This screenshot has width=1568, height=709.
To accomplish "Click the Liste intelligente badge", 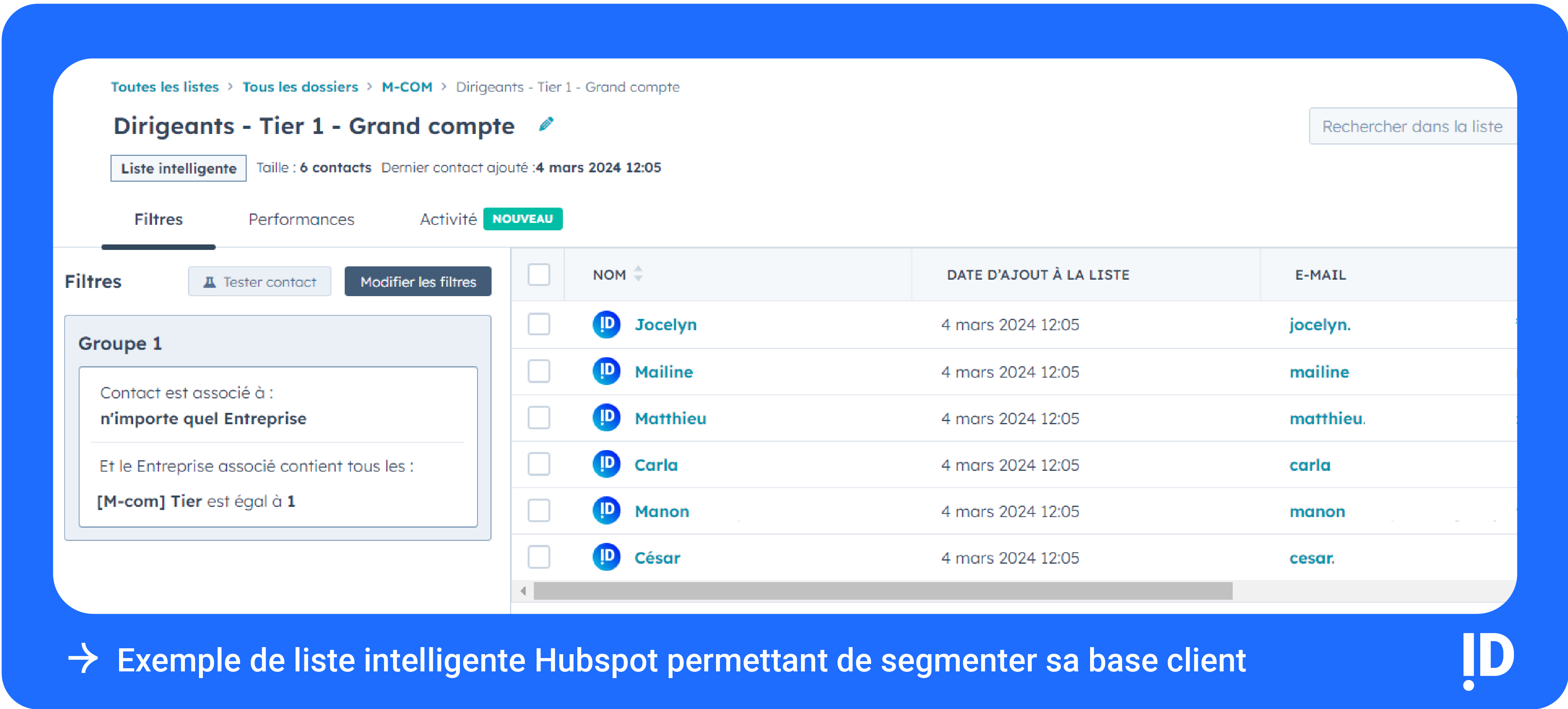I will pyautogui.click(x=178, y=168).
